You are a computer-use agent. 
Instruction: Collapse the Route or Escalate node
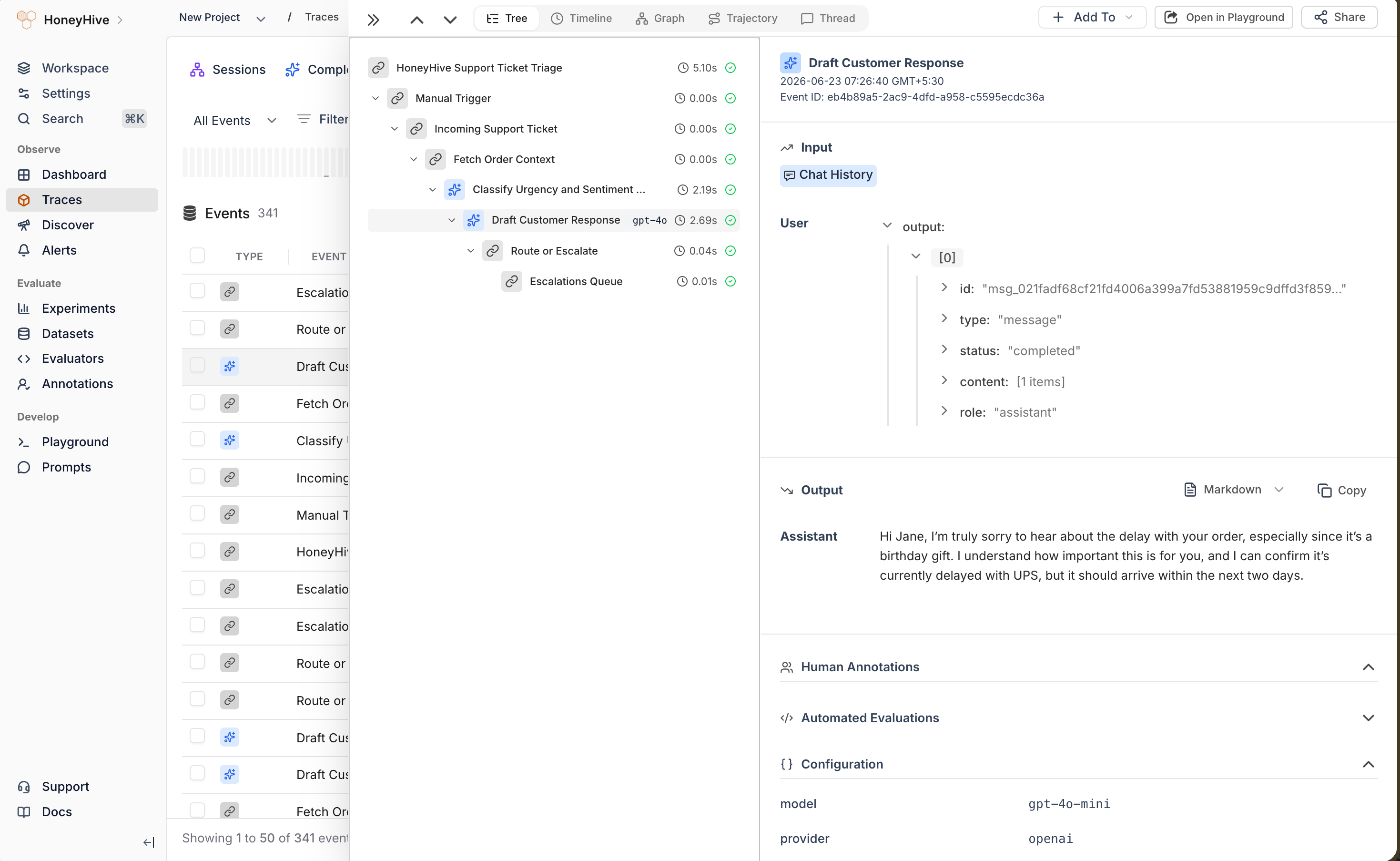(x=471, y=251)
